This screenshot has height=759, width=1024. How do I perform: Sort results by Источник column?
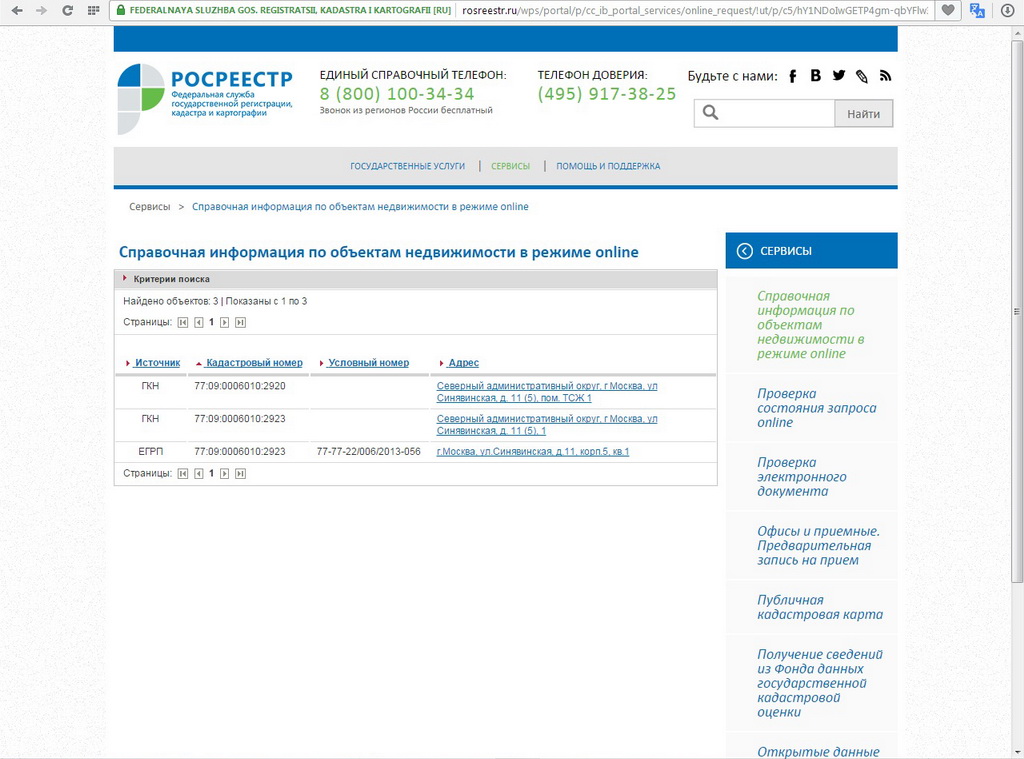click(x=157, y=363)
